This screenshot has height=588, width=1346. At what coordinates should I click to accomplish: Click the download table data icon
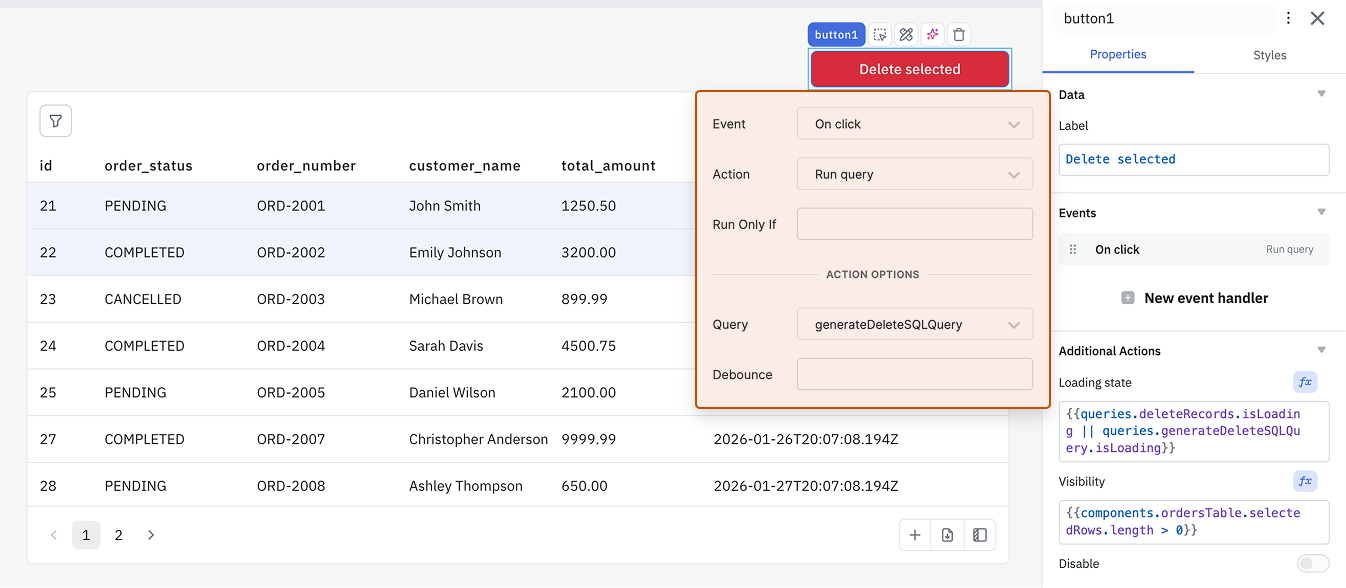pyautogui.click(x=947, y=535)
